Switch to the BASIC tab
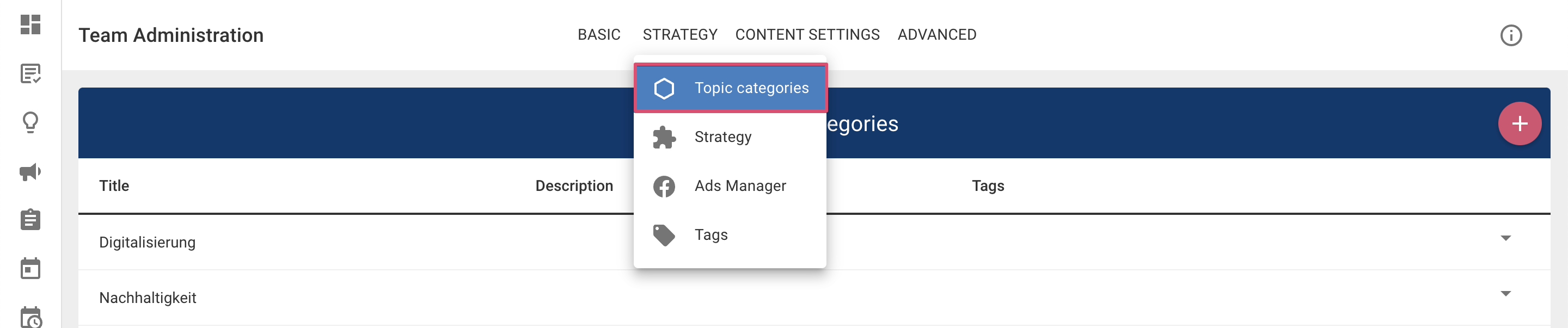 pyautogui.click(x=599, y=35)
